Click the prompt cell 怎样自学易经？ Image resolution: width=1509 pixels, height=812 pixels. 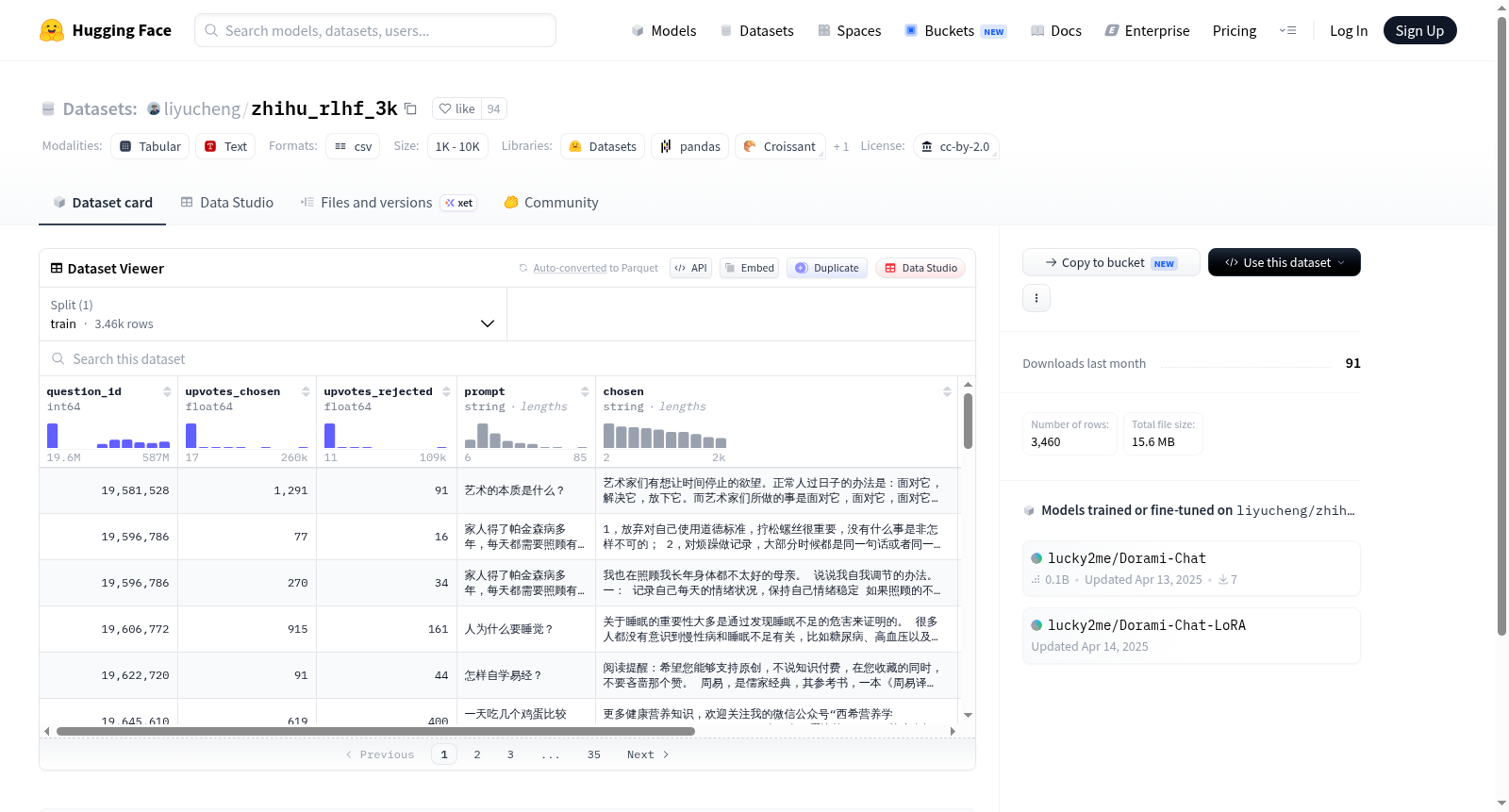point(526,675)
